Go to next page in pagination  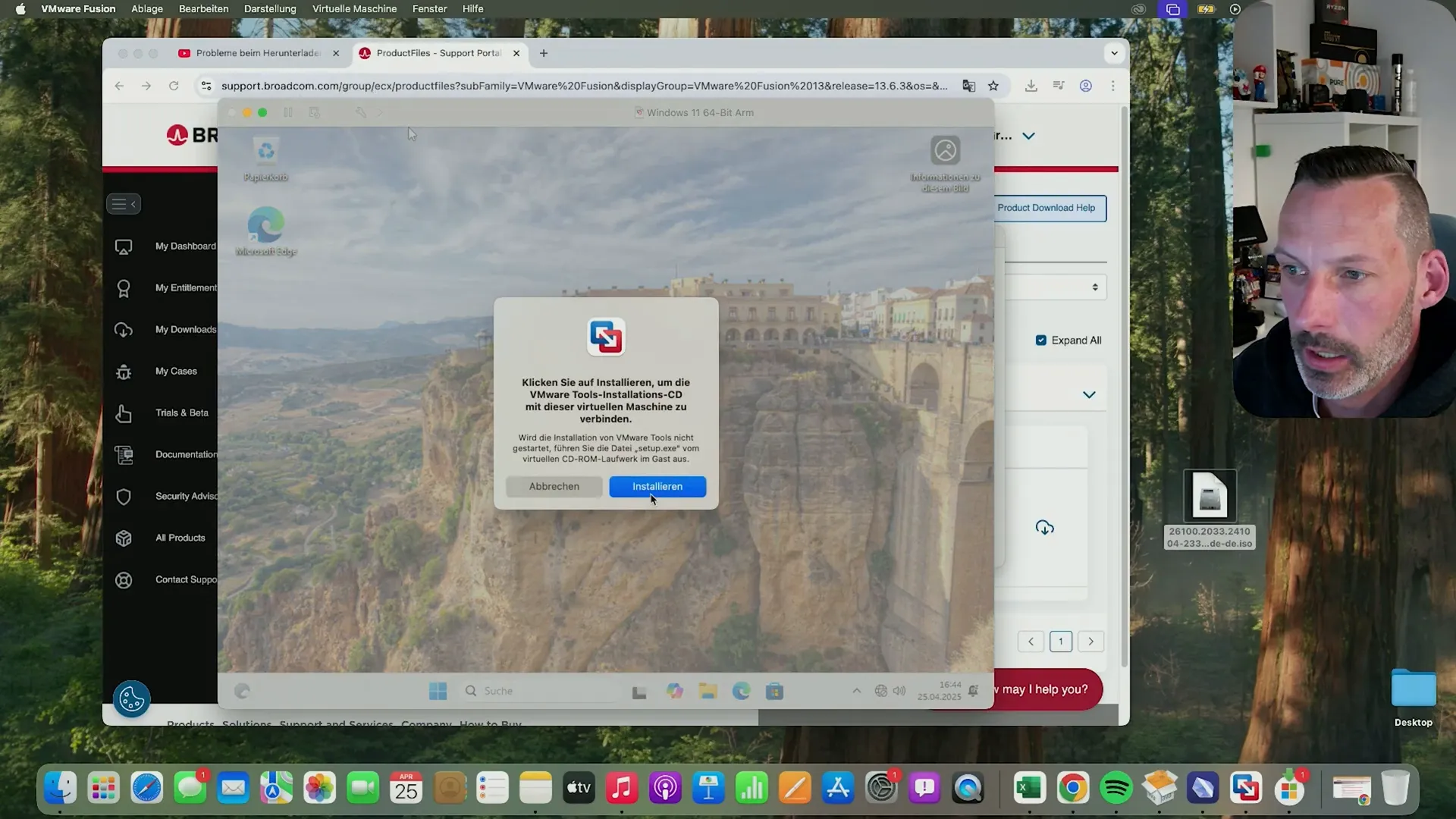tap(1091, 642)
